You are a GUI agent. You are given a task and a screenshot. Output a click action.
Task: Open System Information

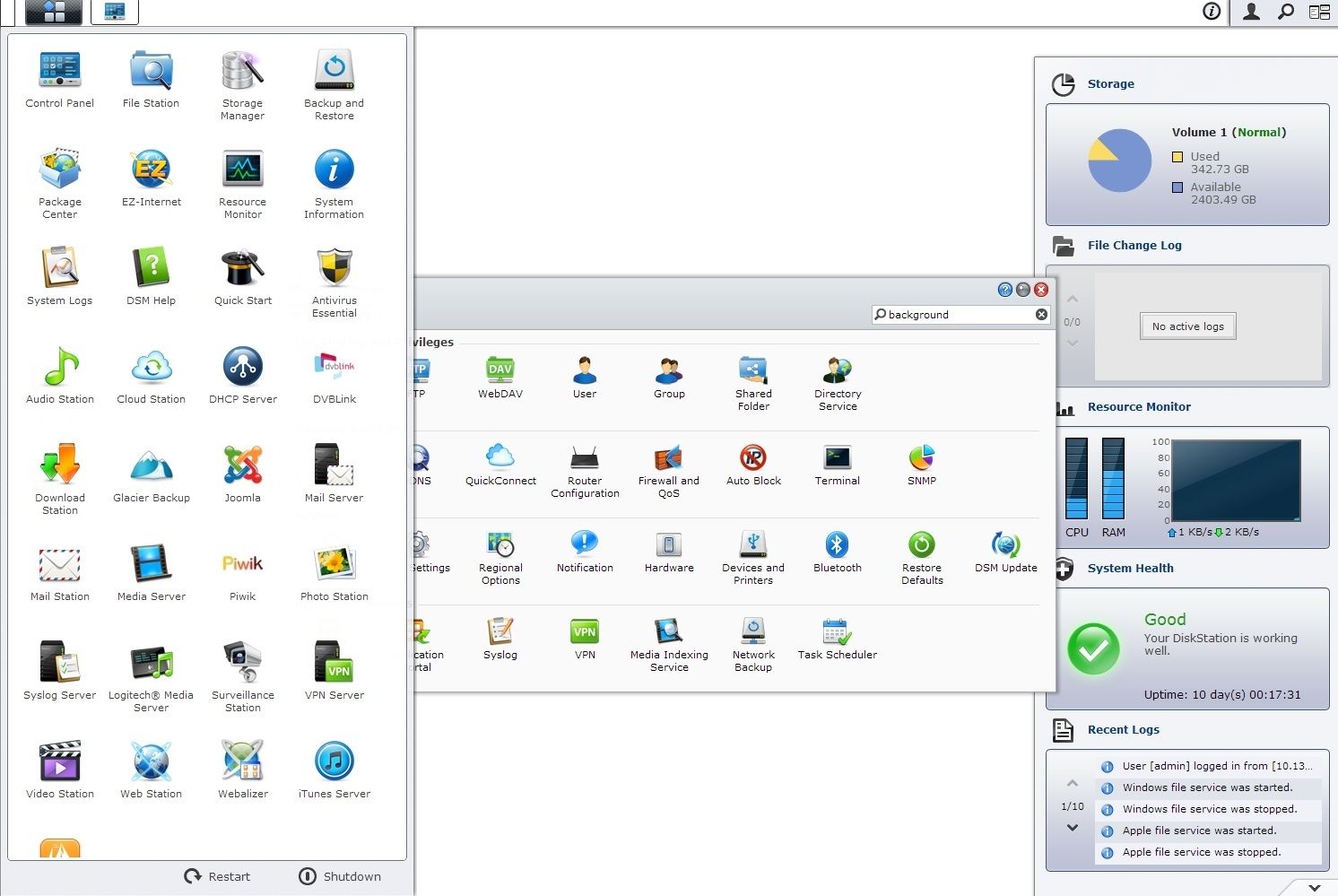334,184
